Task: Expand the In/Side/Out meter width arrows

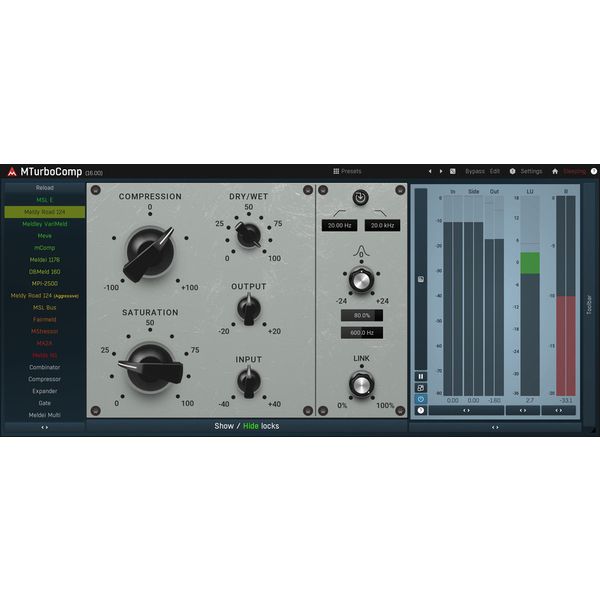Action: pyautogui.click(x=466, y=411)
